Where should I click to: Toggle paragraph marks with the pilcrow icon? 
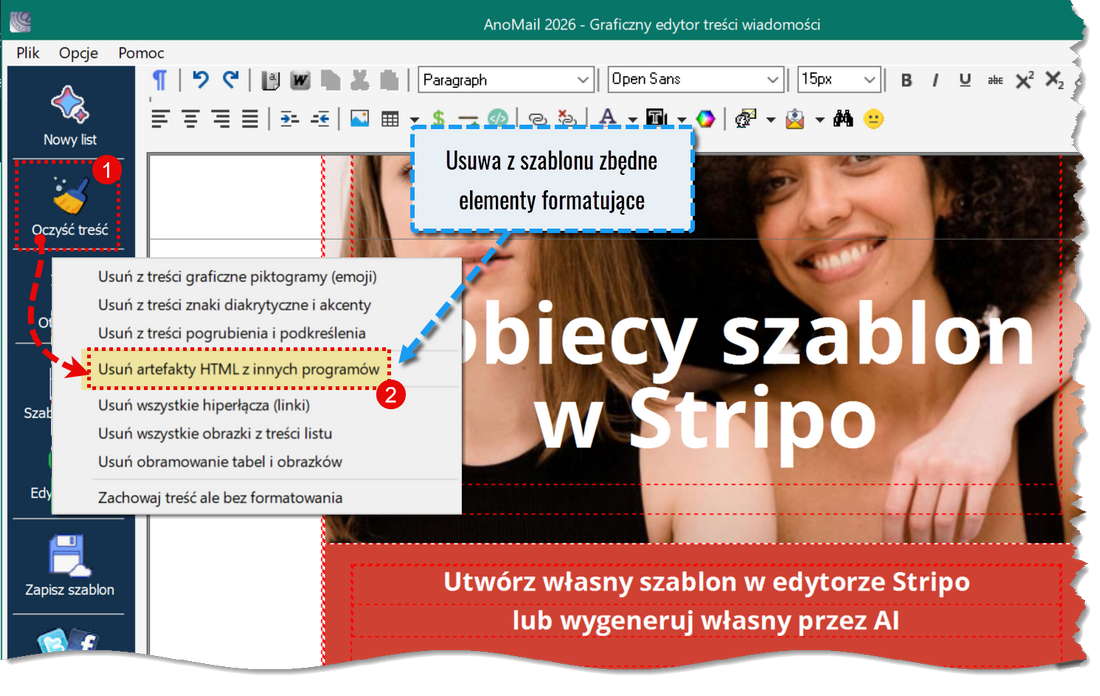[x=159, y=79]
